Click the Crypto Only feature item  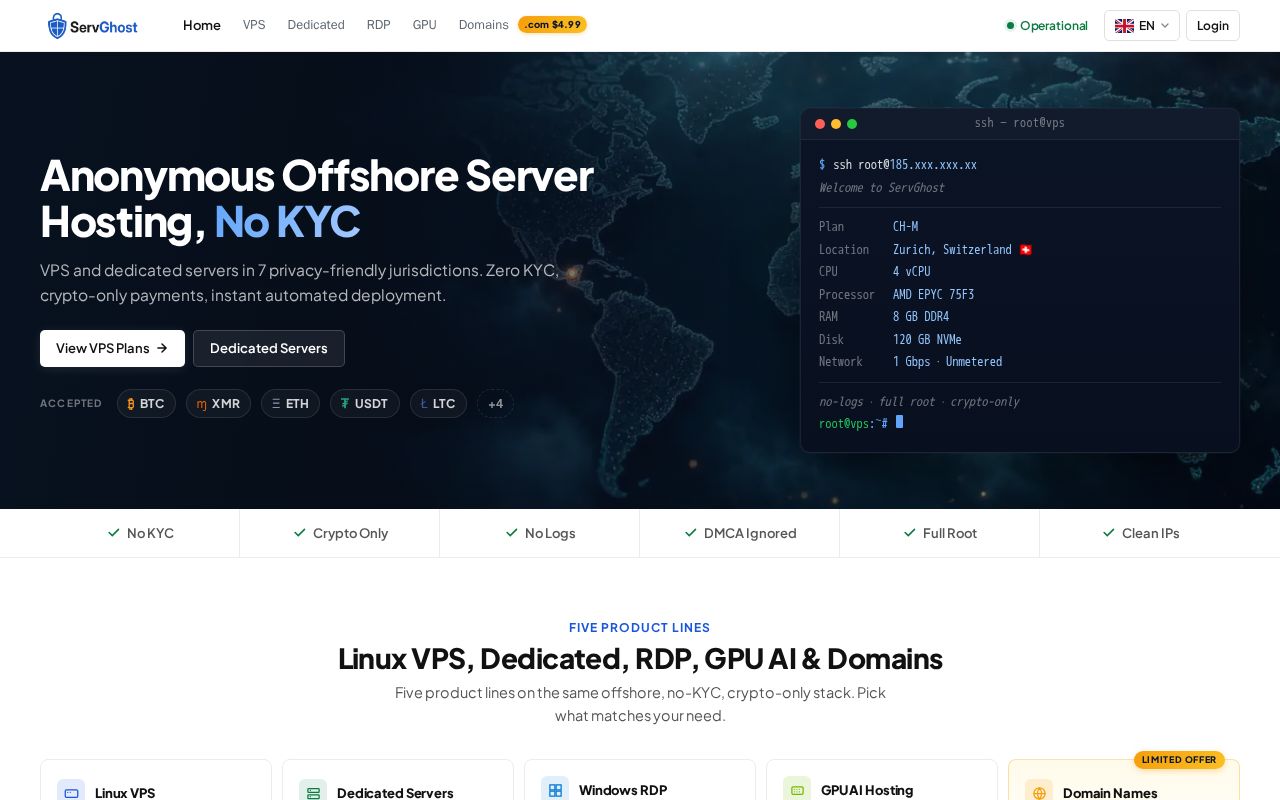click(340, 533)
